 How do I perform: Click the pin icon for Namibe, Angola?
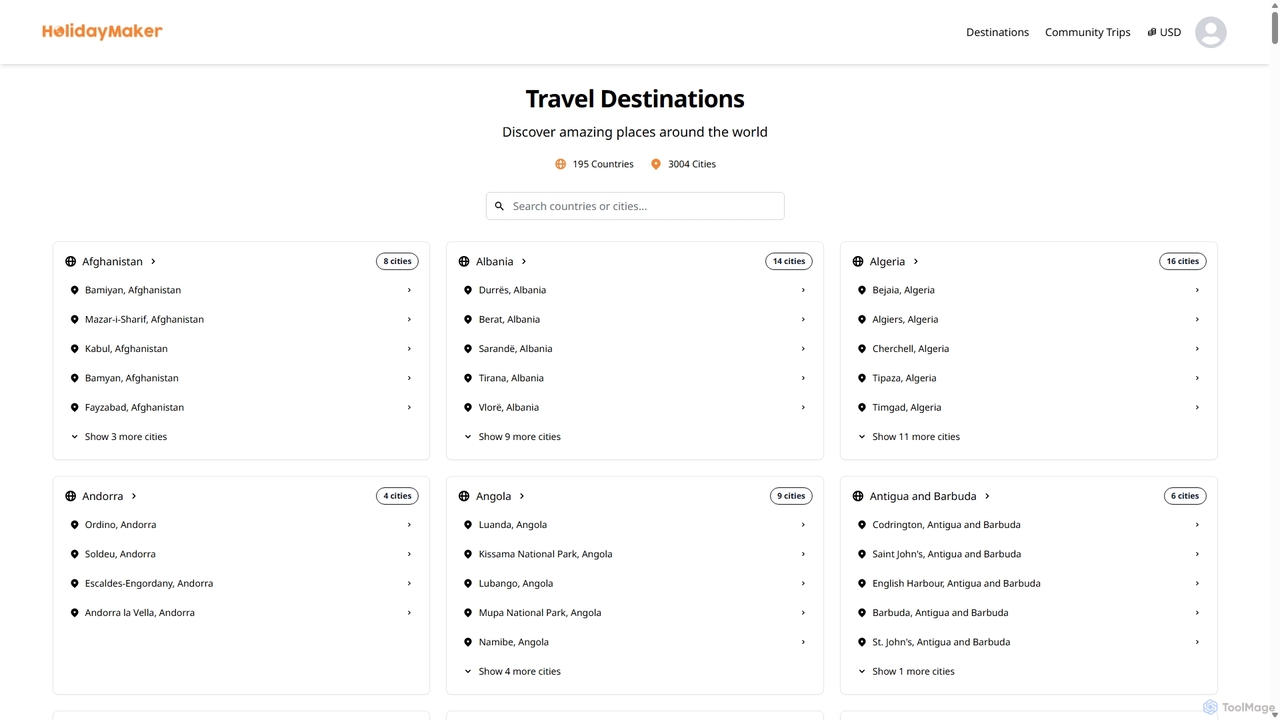pyautogui.click(x=468, y=642)
